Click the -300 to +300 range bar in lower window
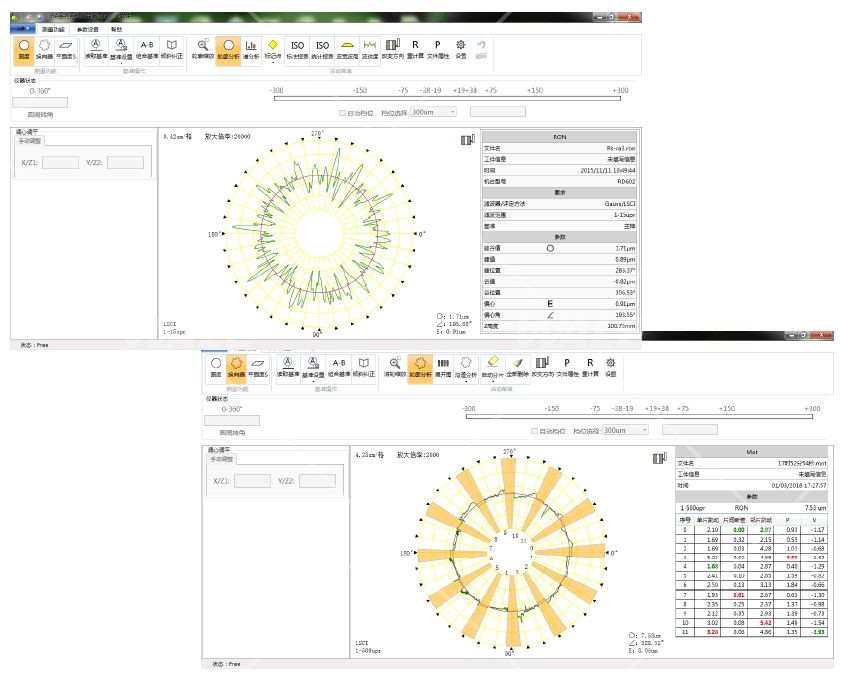 click(639, 417)
